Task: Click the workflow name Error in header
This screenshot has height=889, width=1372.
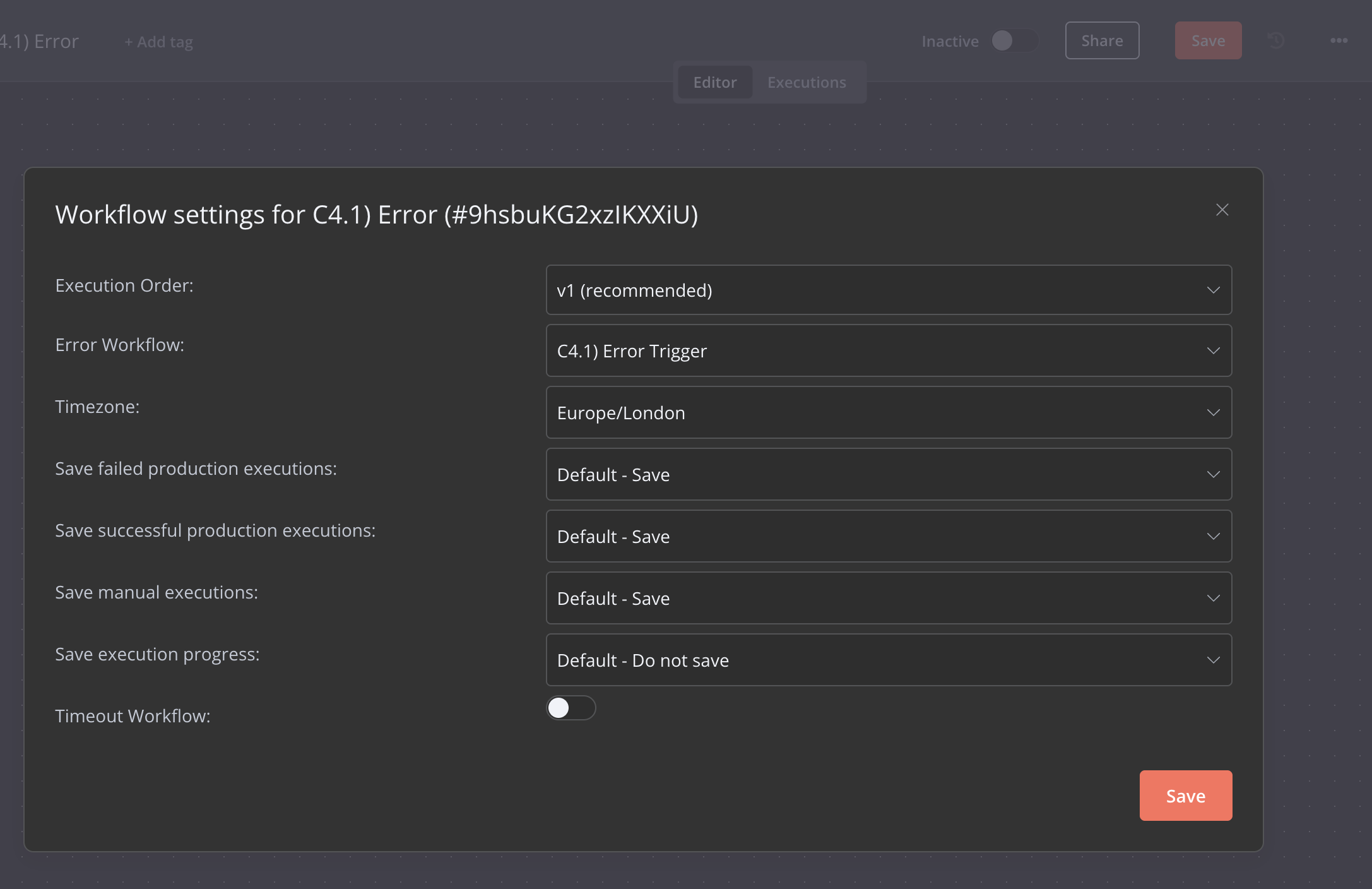Action: pyautogui.click(x=39, y=42)
